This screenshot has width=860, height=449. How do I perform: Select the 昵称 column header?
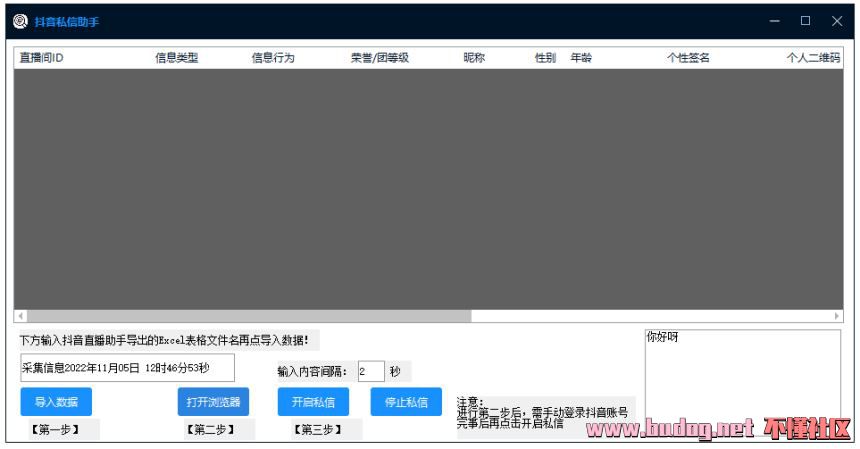tap(474, 58)
